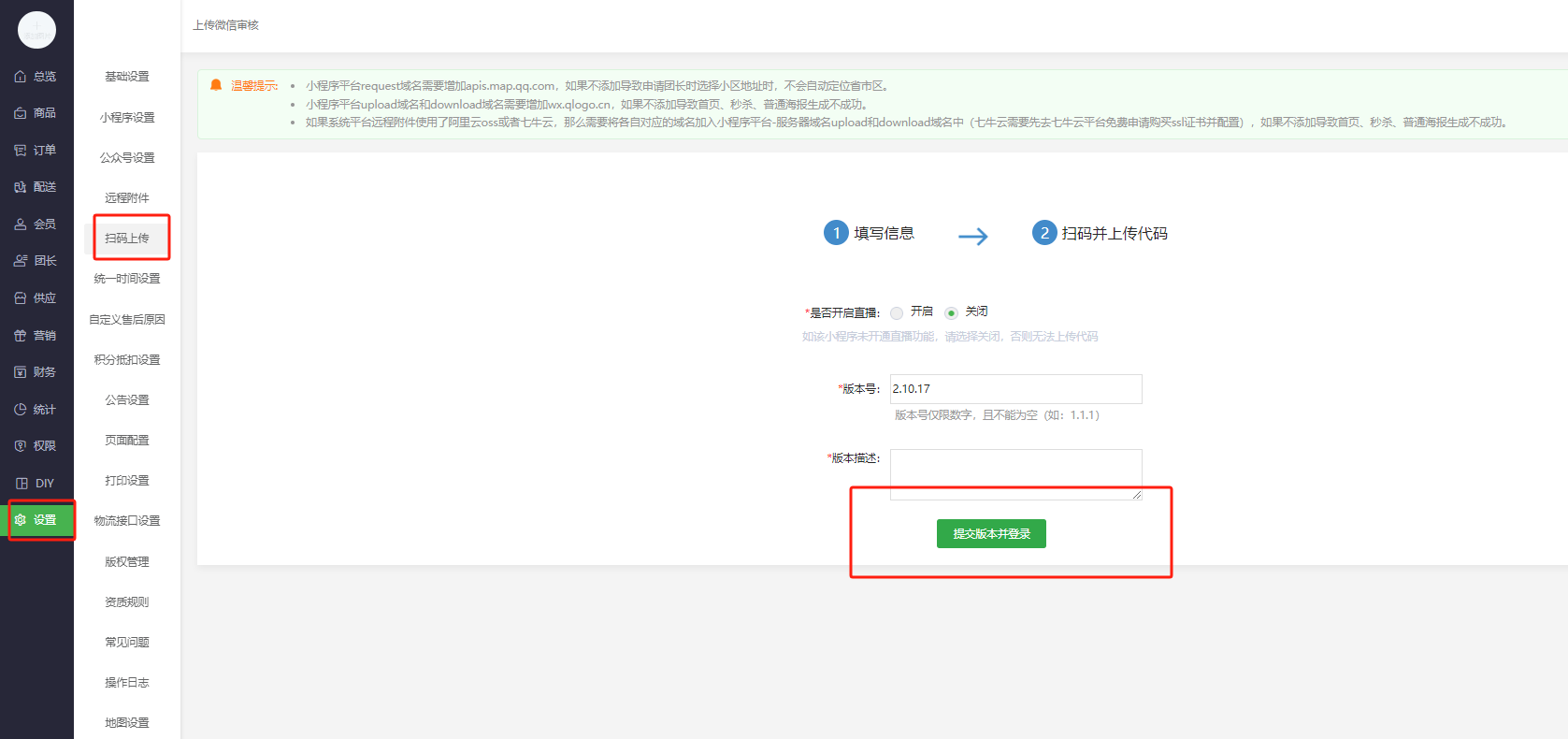The width and height of the screenshot is (1568, 739).
Task: Open the 会员 member icon
Action: click(x=20, y=225)
